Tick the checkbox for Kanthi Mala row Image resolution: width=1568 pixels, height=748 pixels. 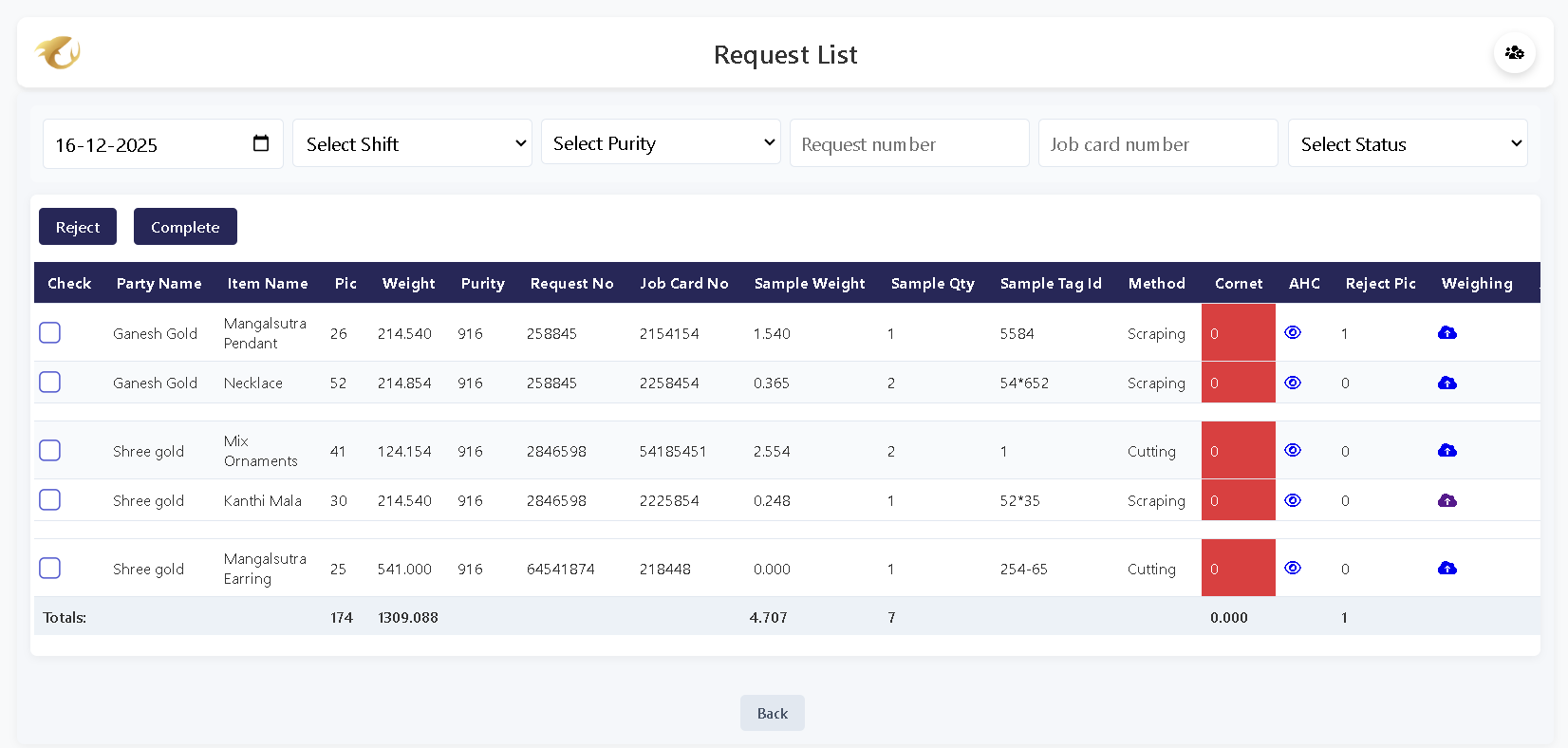coord(50,499)
